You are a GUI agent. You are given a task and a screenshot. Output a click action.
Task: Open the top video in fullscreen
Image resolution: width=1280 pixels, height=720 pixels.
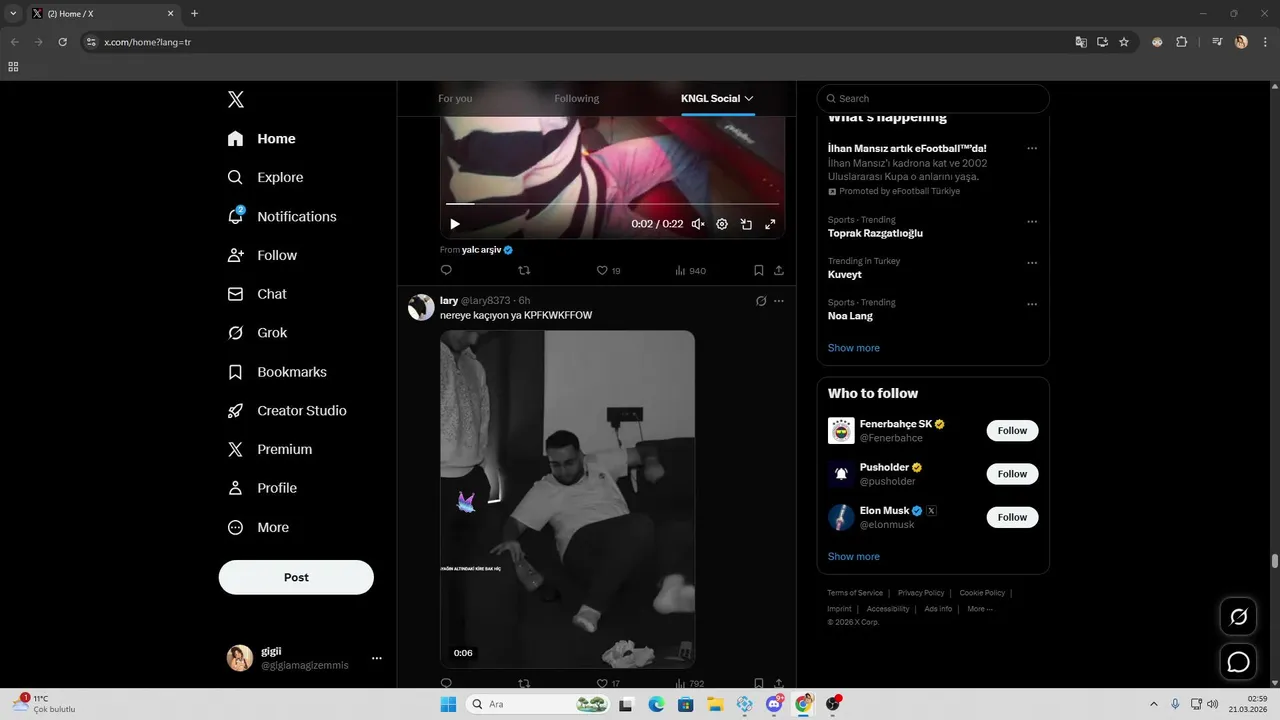pos(770,224)
